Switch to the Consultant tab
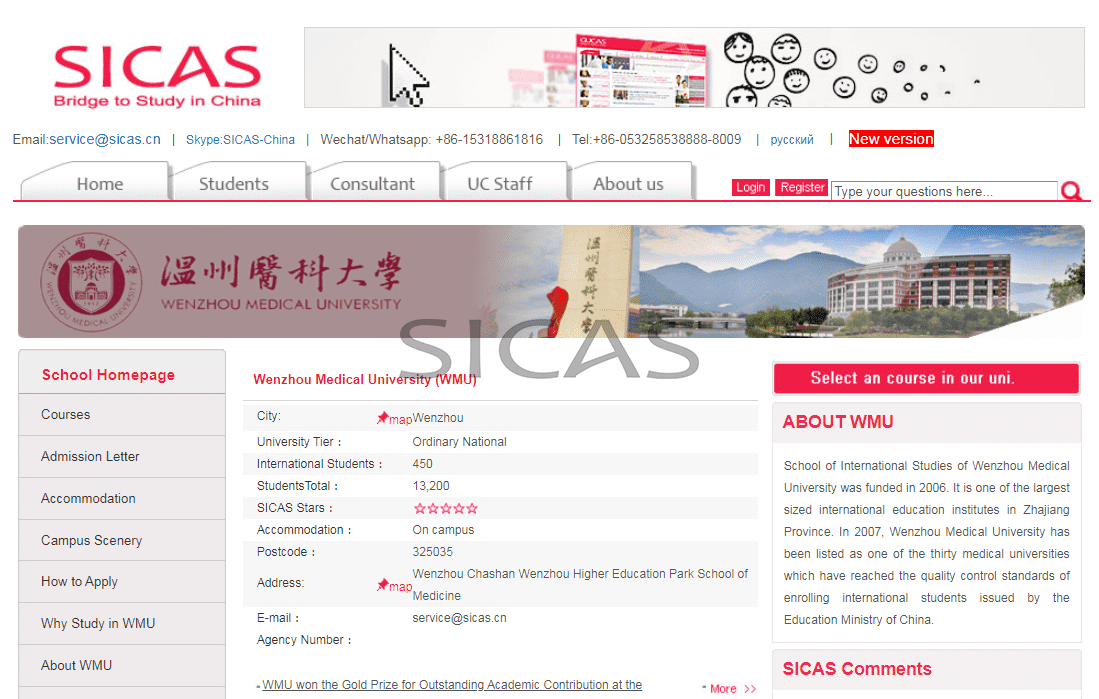Viewport: 1099px width, 699px height. (x=372, y=184)
